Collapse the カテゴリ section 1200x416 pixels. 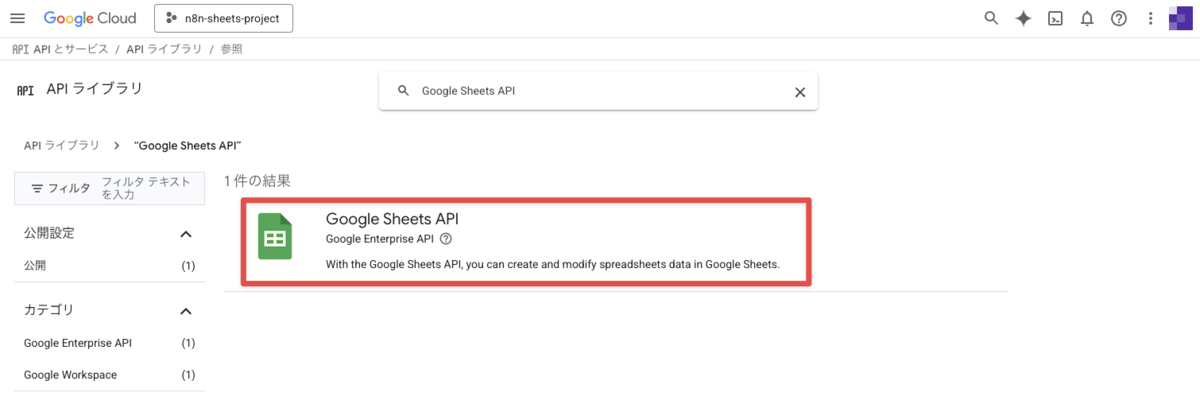click(185, 311)
